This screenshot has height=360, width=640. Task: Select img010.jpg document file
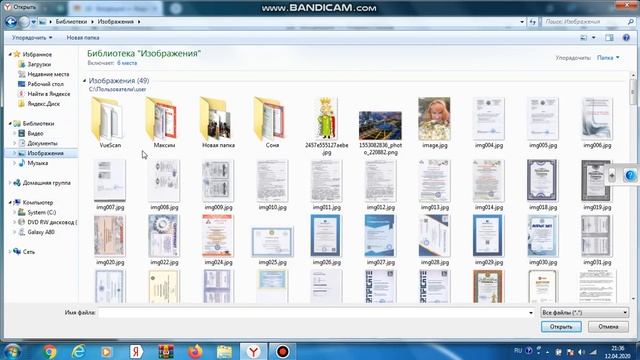(x=272, y=184)
